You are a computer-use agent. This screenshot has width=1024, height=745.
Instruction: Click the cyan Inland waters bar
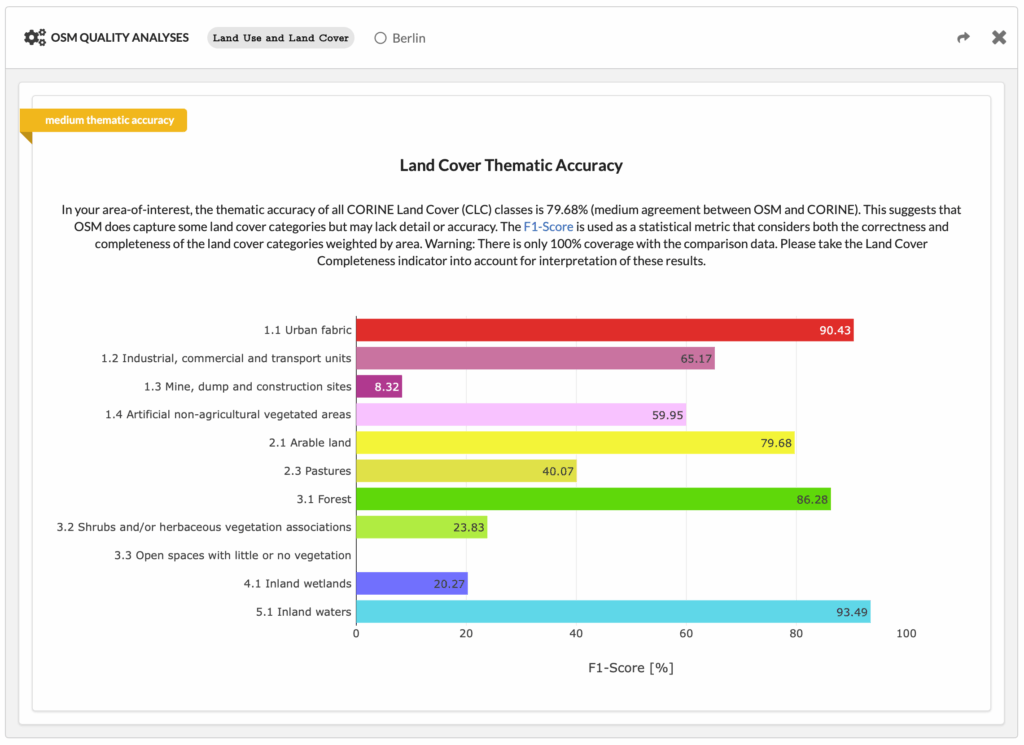click(x=613, y=611)
